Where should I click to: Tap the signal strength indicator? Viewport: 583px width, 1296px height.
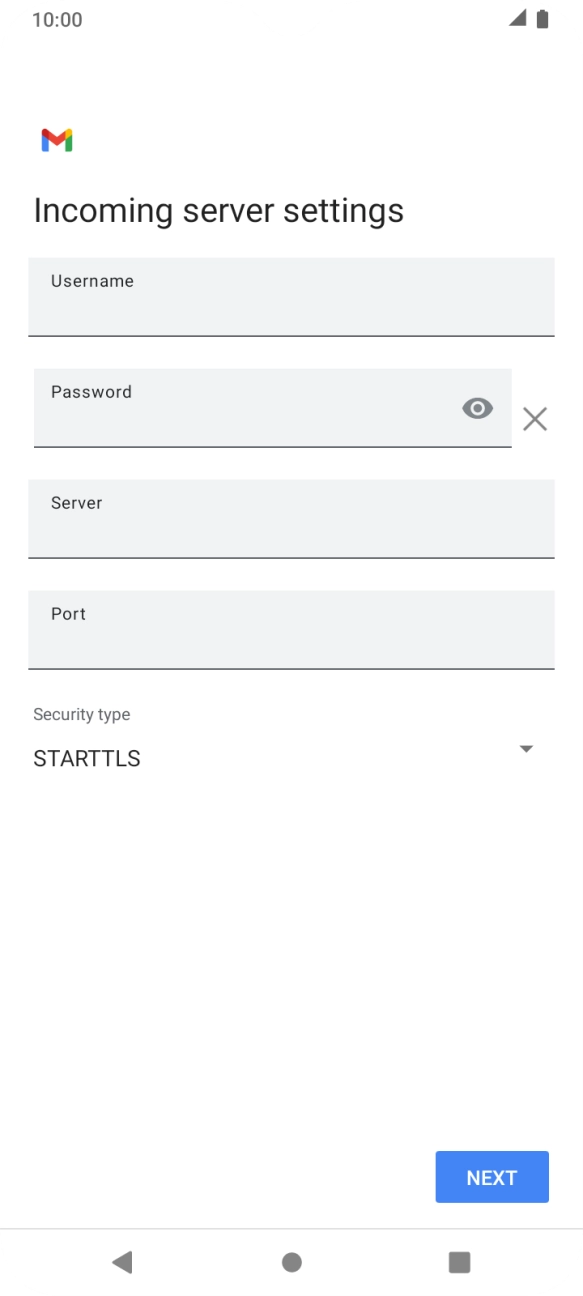click(516, 18)
